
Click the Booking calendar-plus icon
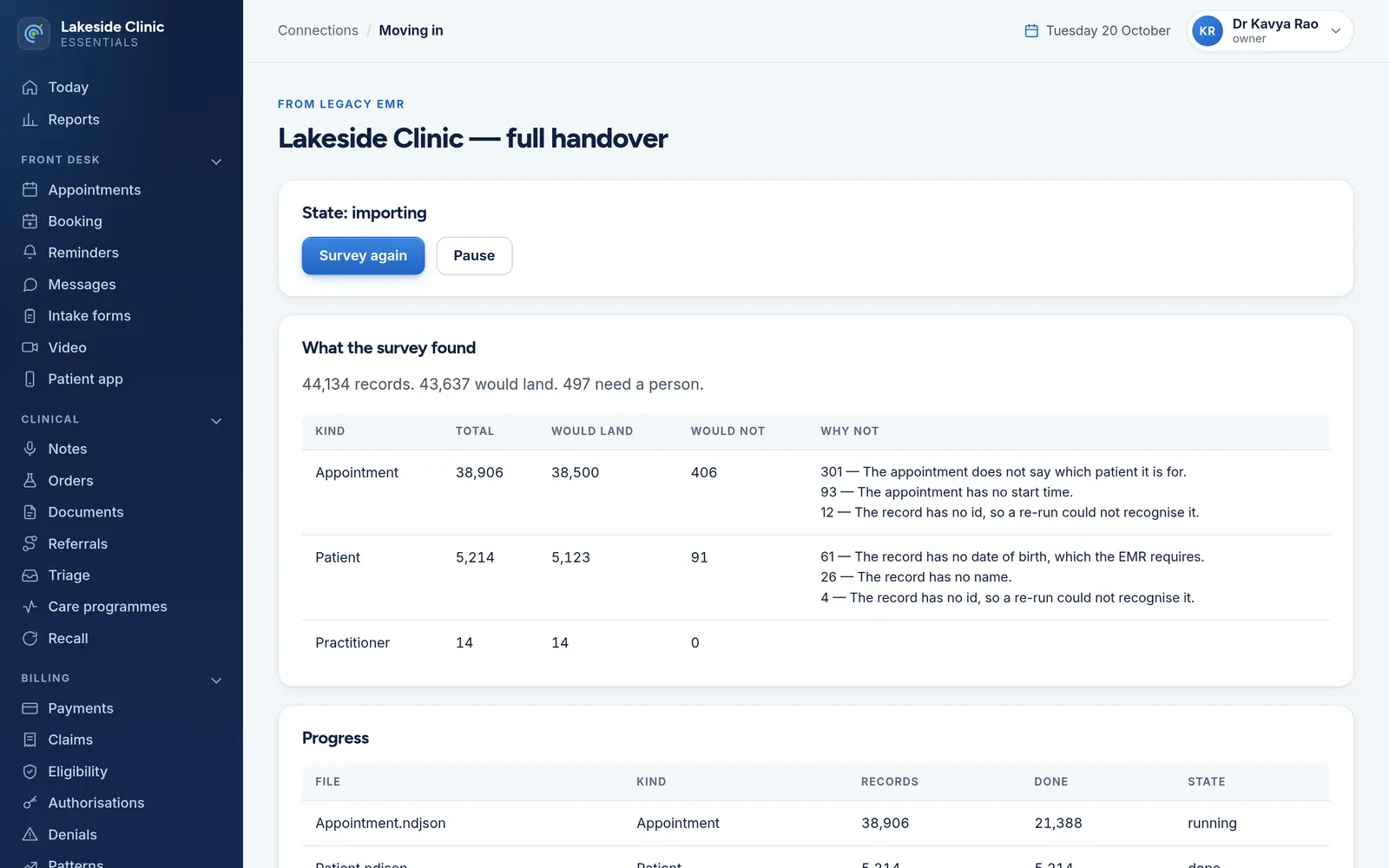[30, 221]
